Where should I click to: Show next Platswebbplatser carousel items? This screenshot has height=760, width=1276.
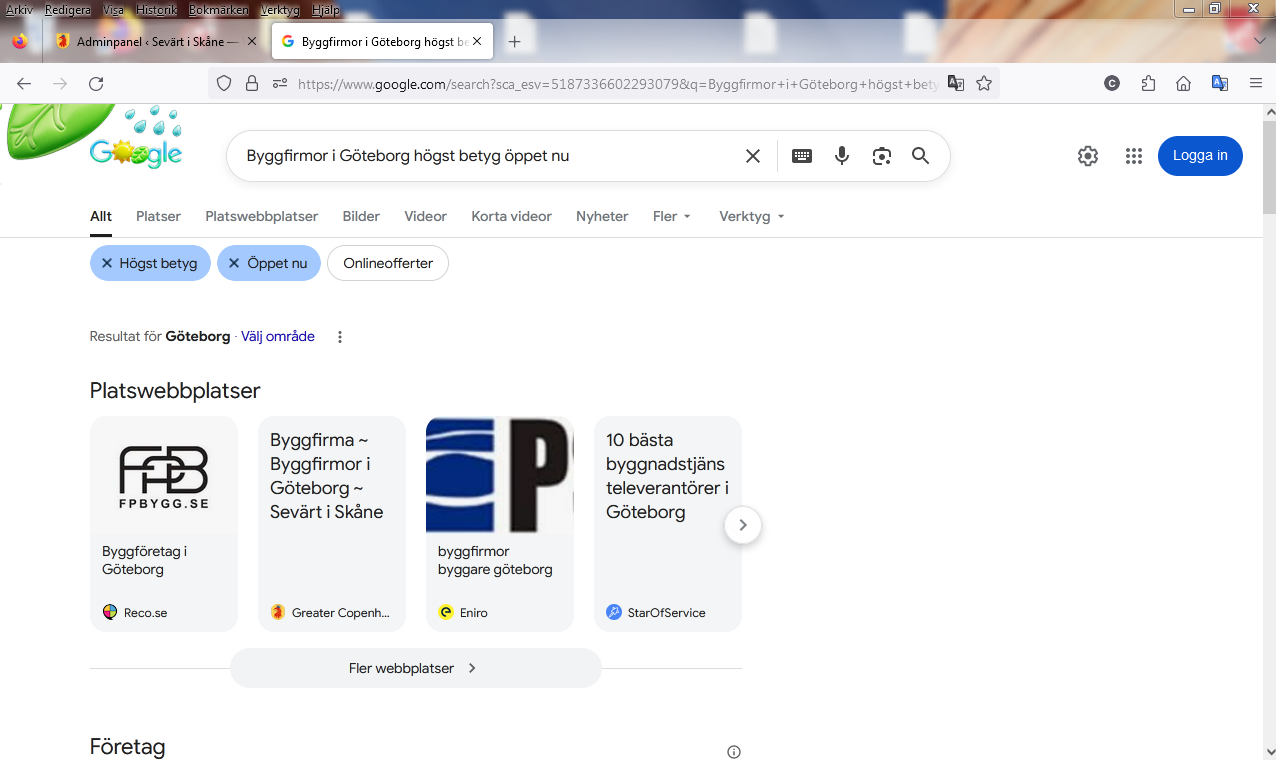pyautogui.click(x=743, y=525)
